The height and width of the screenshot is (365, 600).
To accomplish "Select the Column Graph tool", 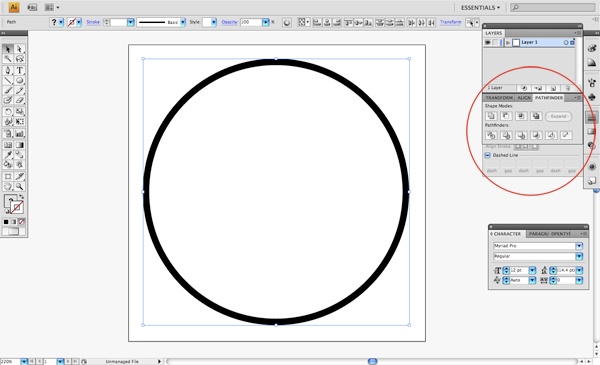I will [20, 134].
